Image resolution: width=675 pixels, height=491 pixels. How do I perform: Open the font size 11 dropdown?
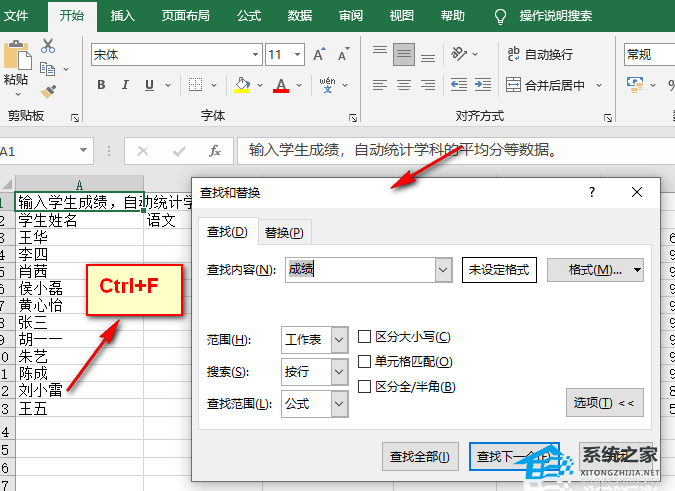pos(297,55)
